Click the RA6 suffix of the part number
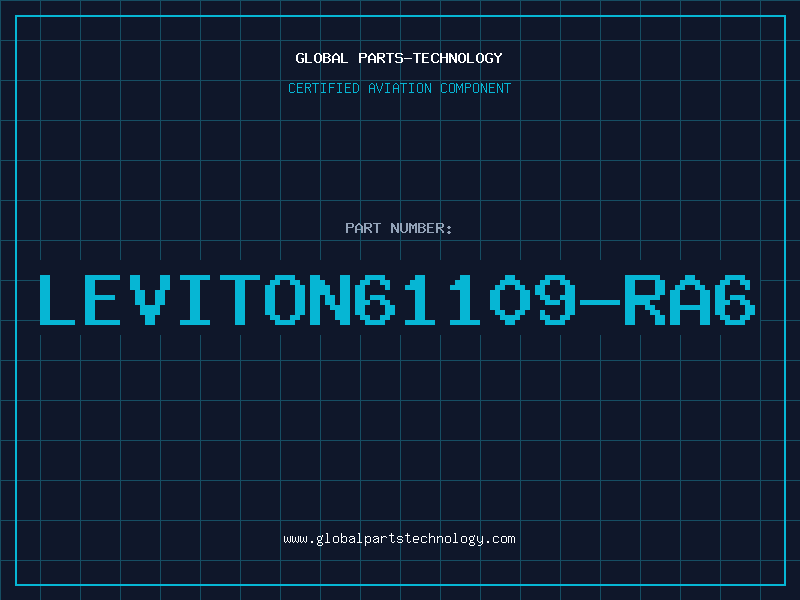800x600 pixels. [690, 300]
